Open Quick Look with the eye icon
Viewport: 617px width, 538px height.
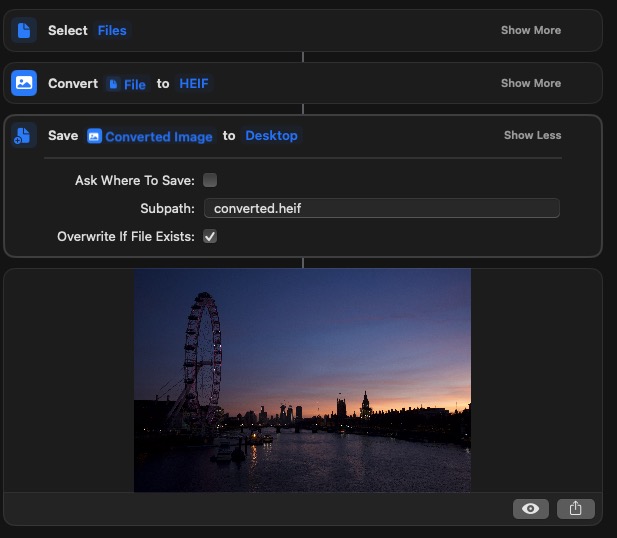[531, 508]
